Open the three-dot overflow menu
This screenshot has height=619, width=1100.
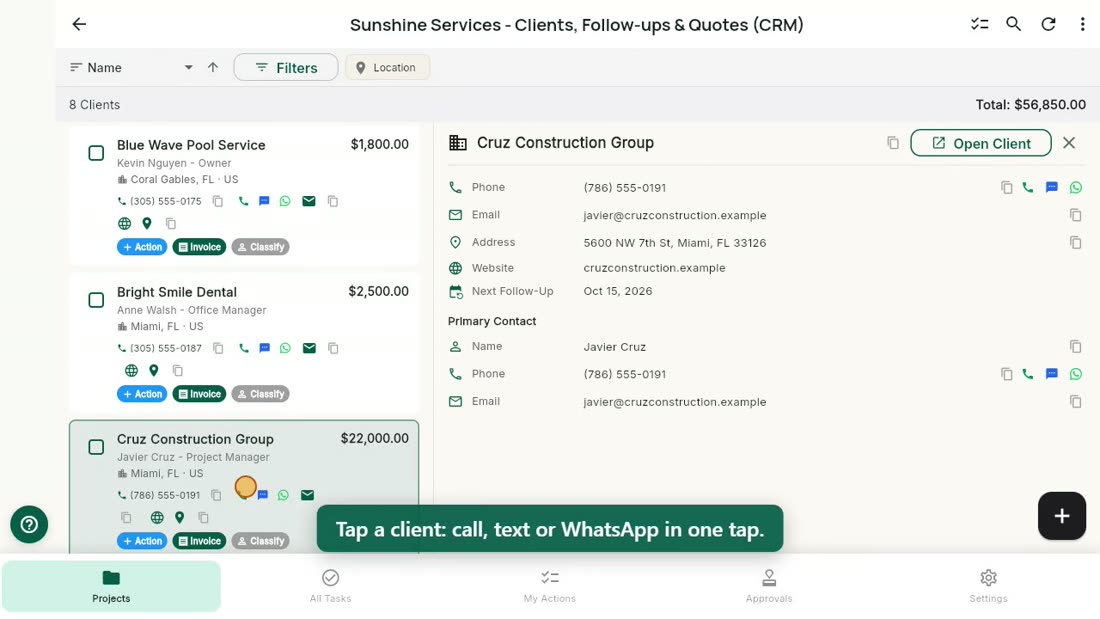(x=1082, y=24)
